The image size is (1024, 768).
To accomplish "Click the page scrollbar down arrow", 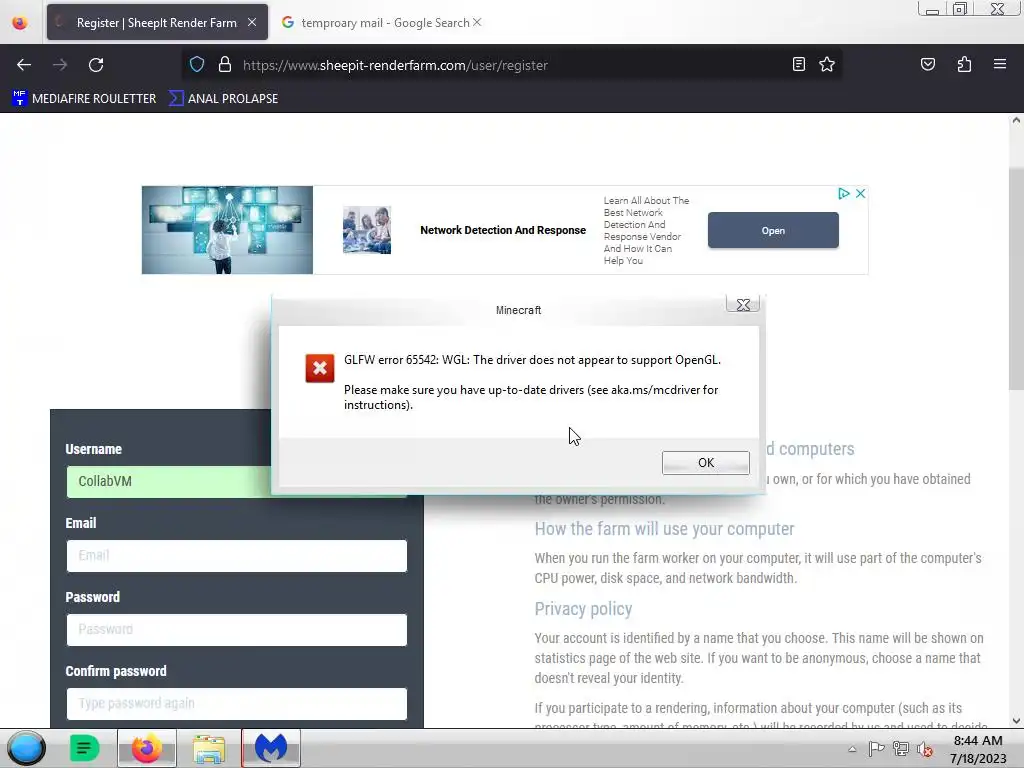I will coord(1016,721).
